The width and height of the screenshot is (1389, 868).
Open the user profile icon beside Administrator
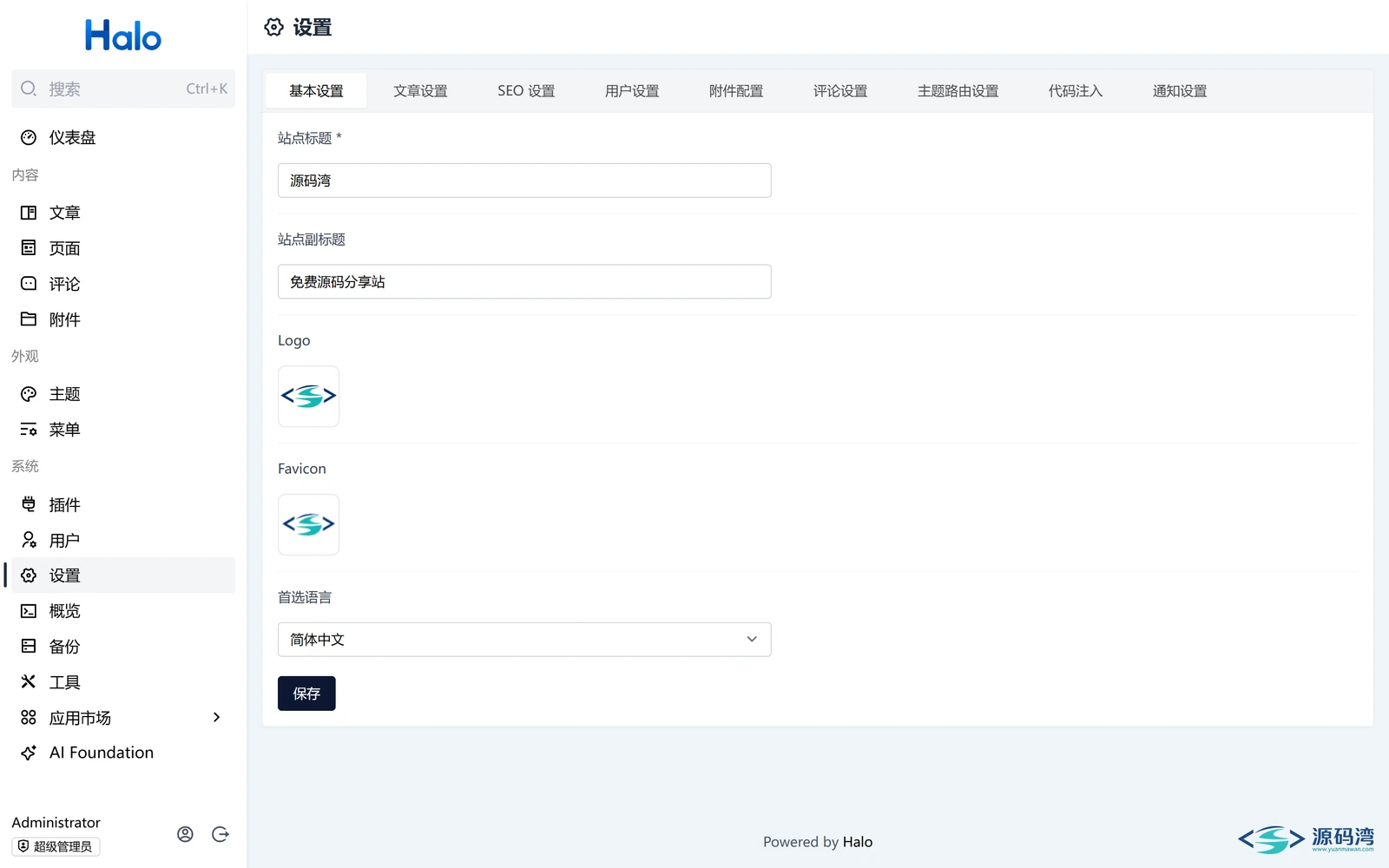pos(185,834)
